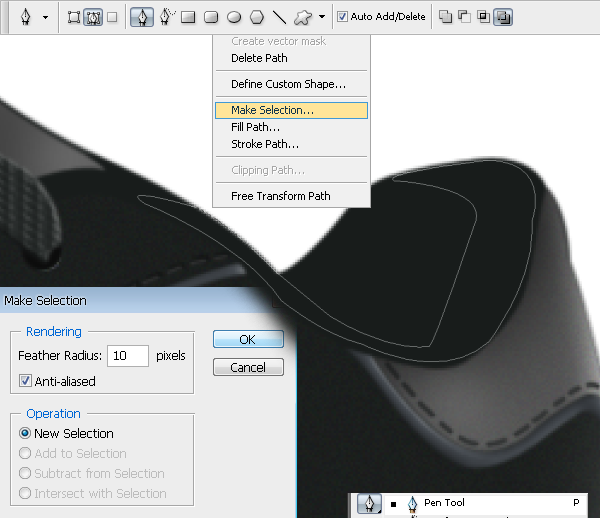Choose the Freeform Pen tool icon
Image resolution: width=600 pixels, height=518 pixels.
pyautogui.click(x=166, y=17)
